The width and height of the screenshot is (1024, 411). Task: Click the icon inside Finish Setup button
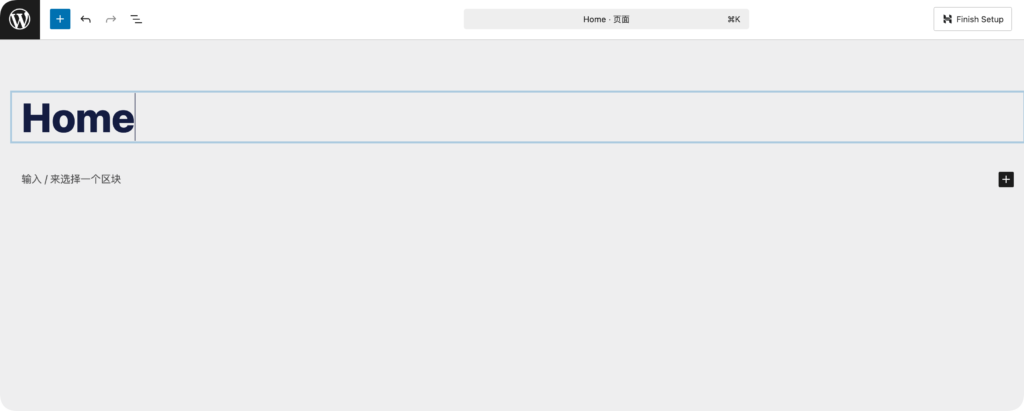click(947, 19)
